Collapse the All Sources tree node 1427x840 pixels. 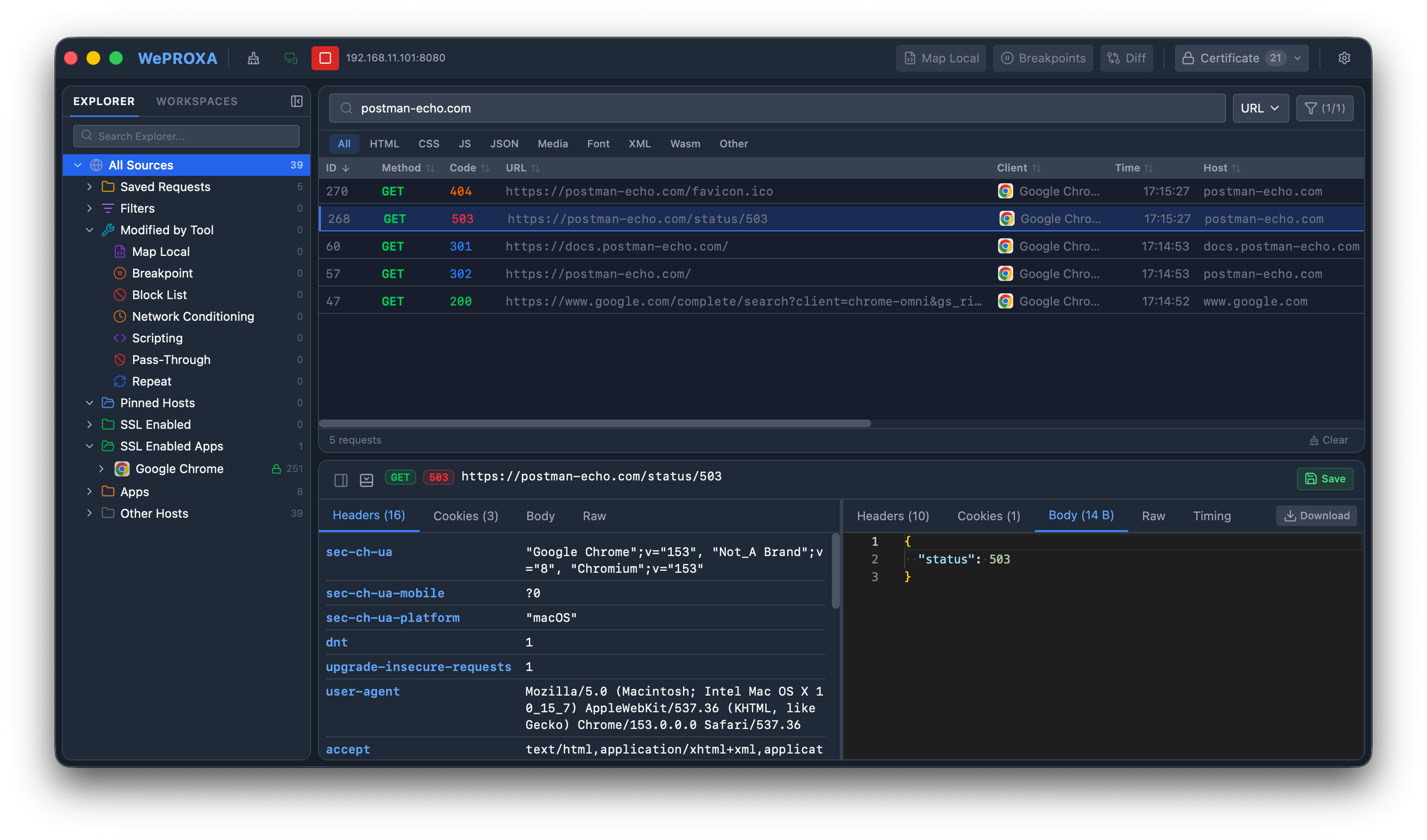click(x=78, y=165)
